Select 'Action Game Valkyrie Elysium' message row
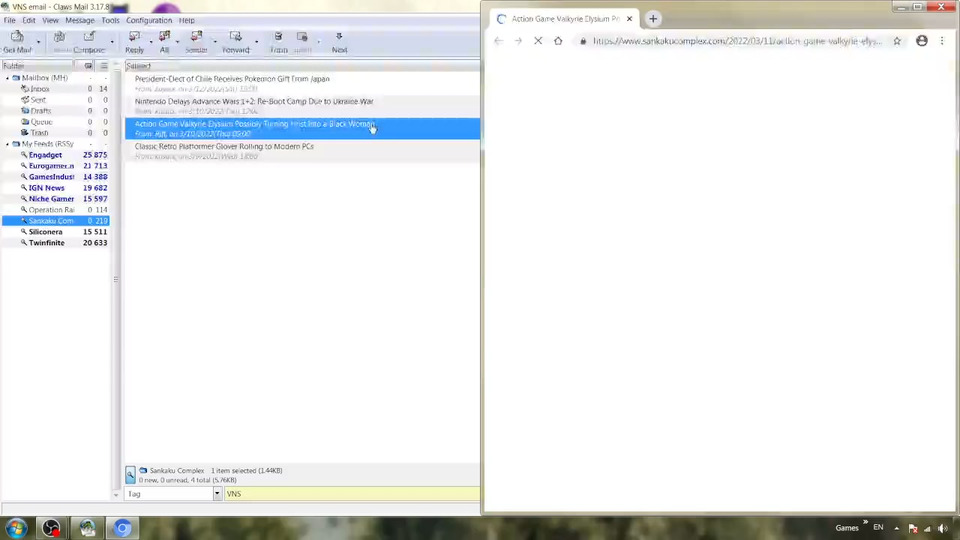This screenshot has width=960, height=540. [302, 129]
